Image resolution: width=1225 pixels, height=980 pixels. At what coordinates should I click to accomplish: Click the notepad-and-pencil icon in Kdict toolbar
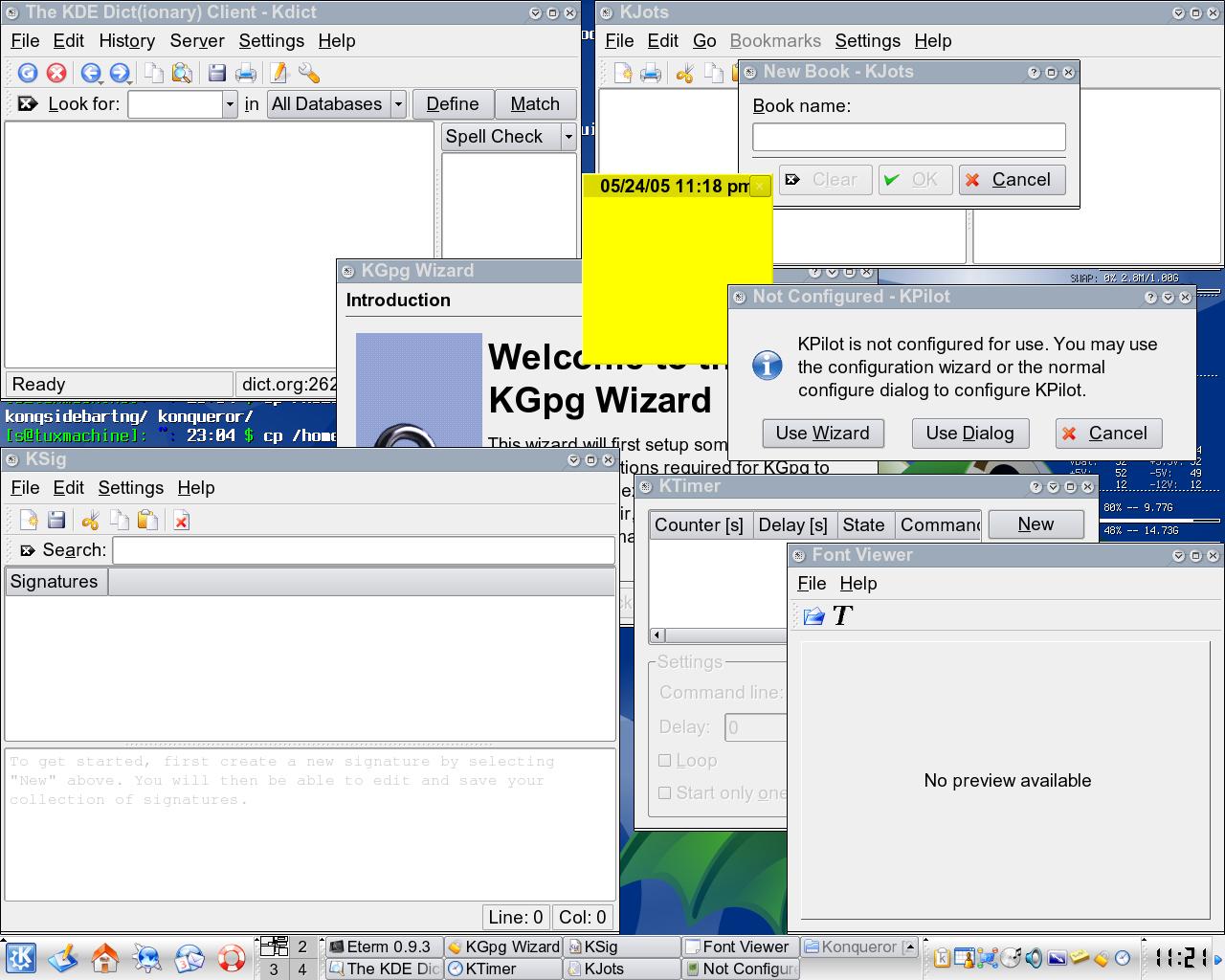pos(278,73)
